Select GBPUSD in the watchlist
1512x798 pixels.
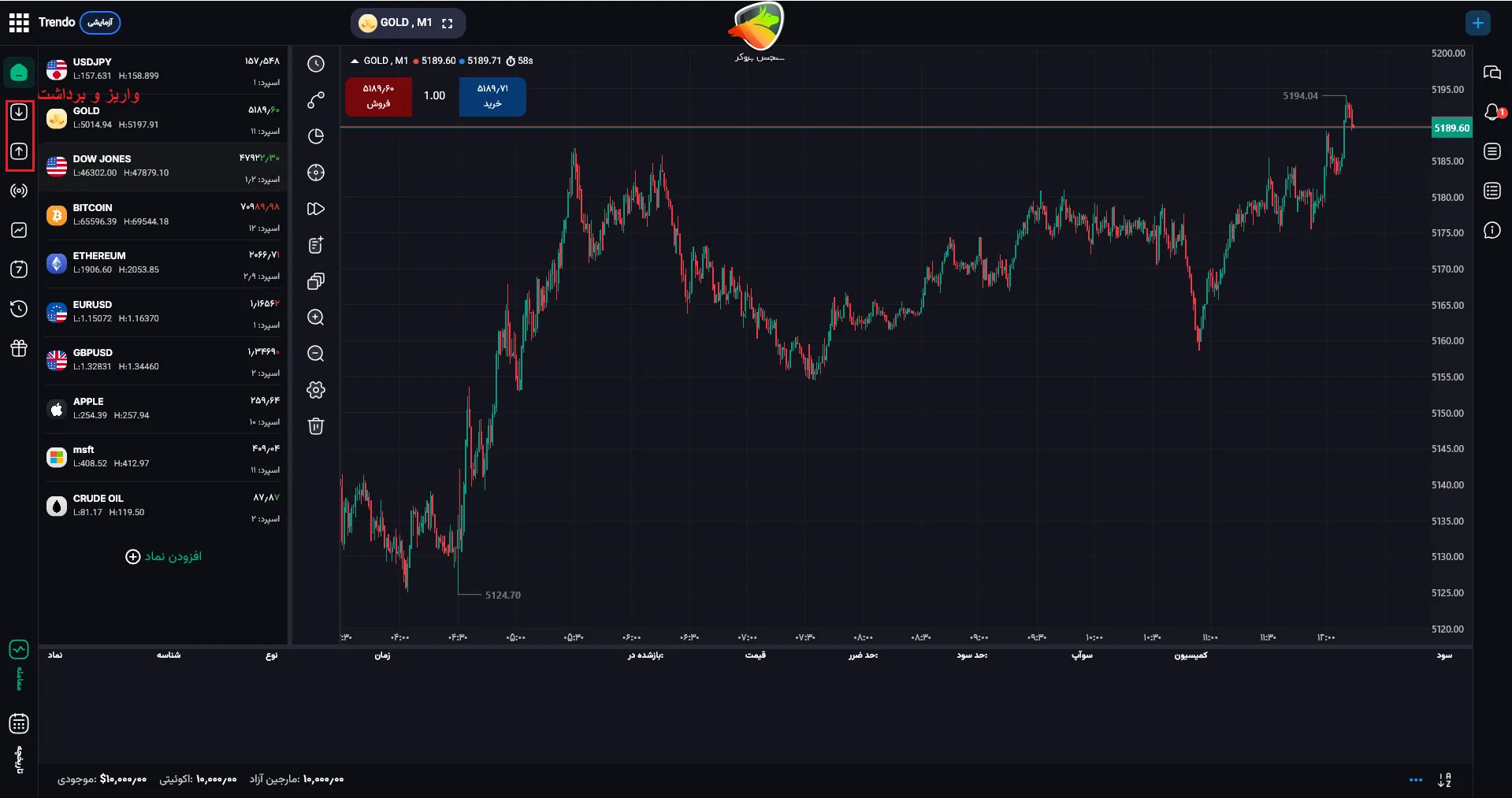[x=163, y=361]
